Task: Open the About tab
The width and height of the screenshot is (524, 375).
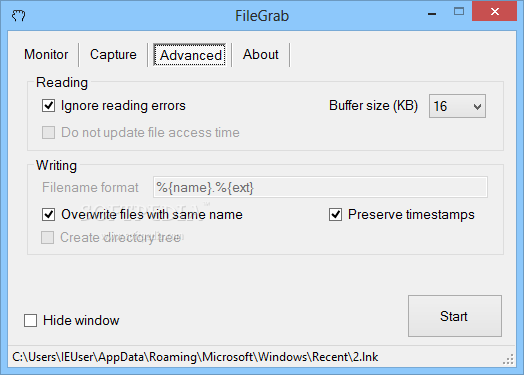Action: click(261, 54)
